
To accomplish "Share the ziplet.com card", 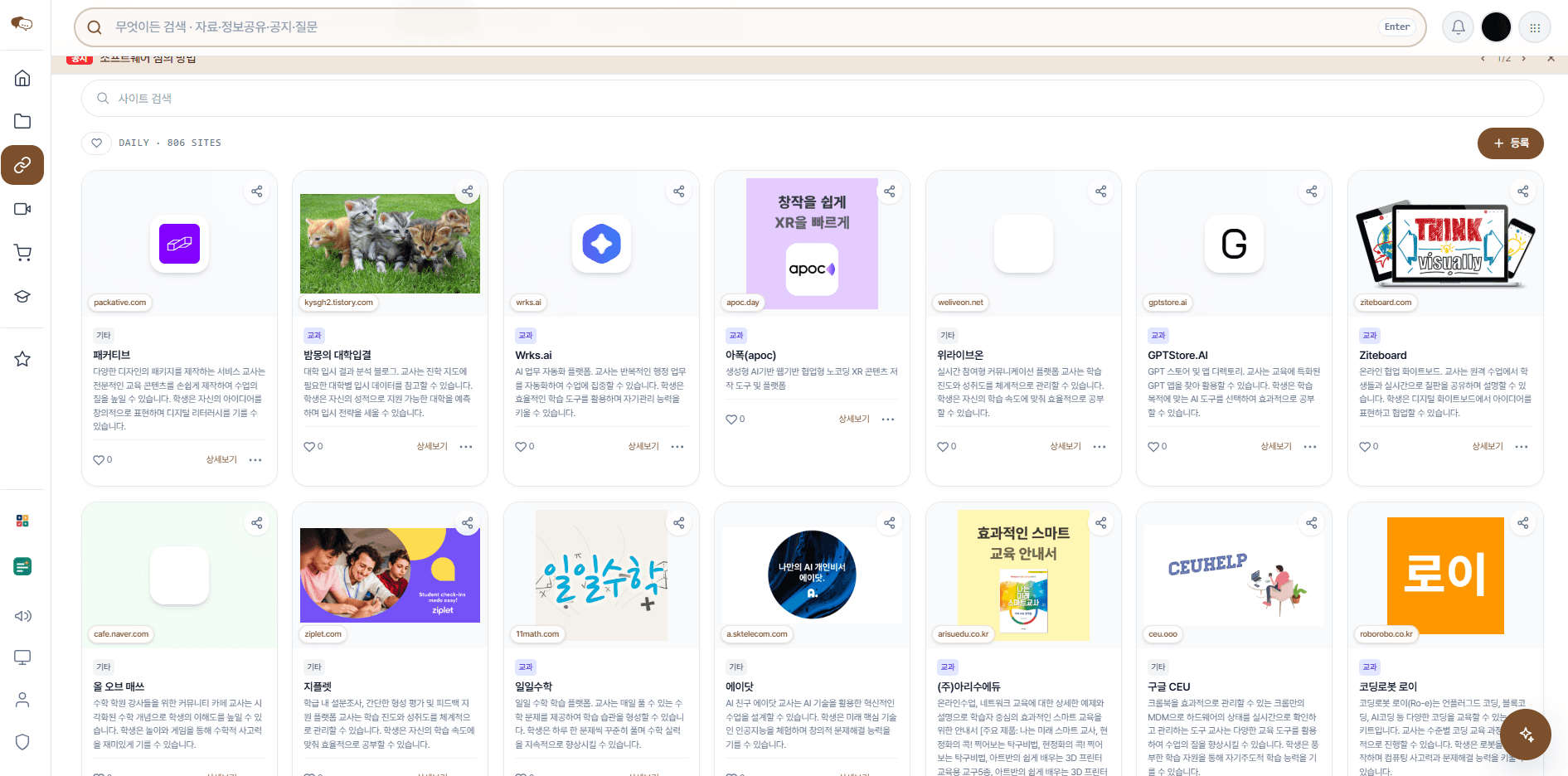I will click(468, 523).
